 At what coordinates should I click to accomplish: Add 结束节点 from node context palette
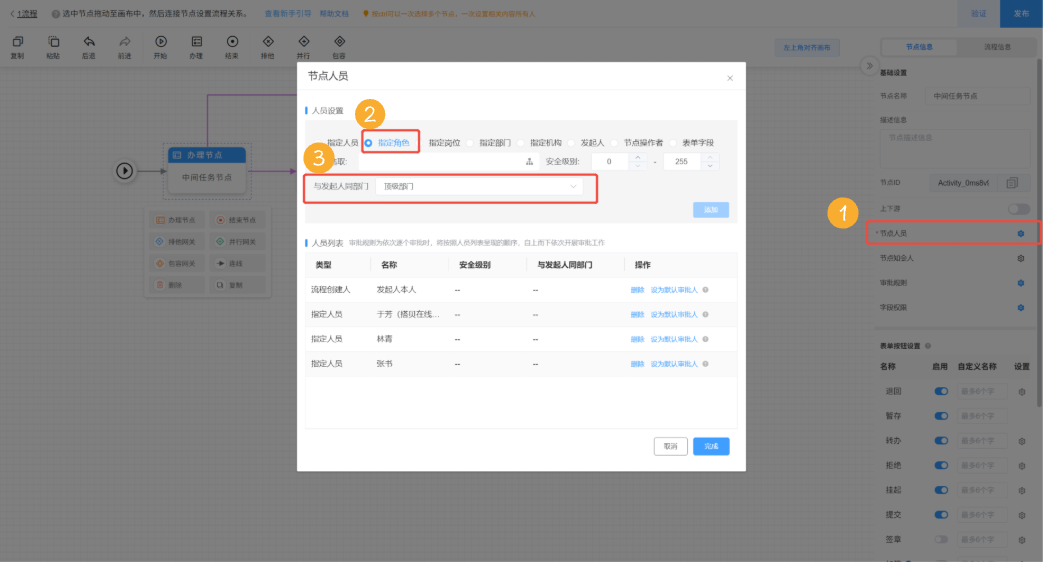(x=237, y=220)
